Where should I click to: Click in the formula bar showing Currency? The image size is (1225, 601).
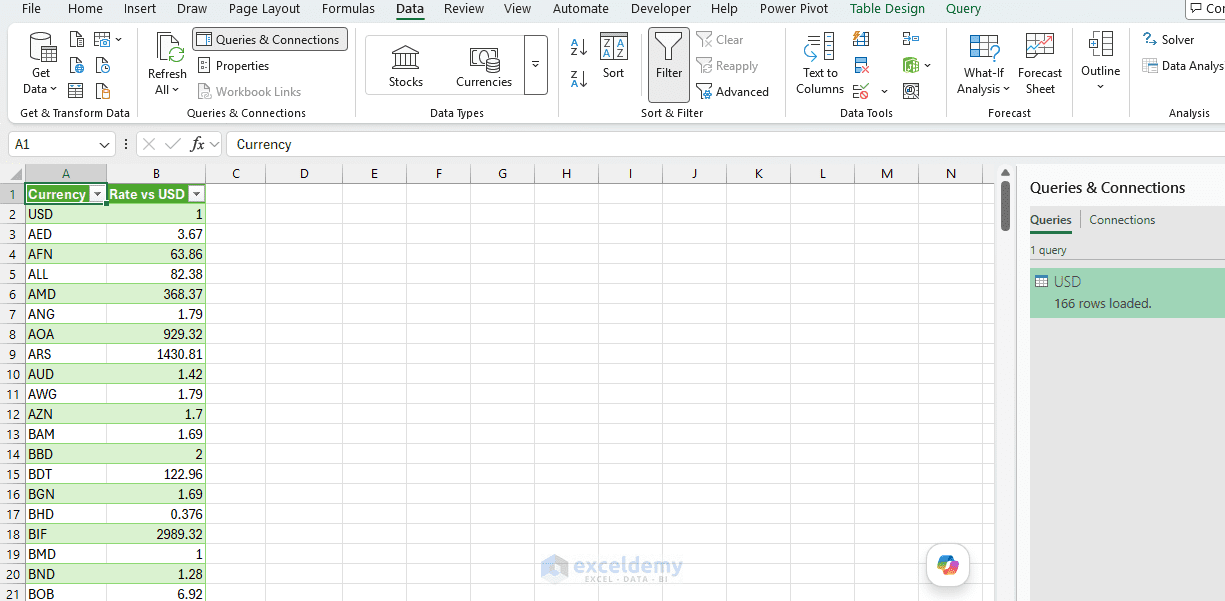click(x=725, y=144)
